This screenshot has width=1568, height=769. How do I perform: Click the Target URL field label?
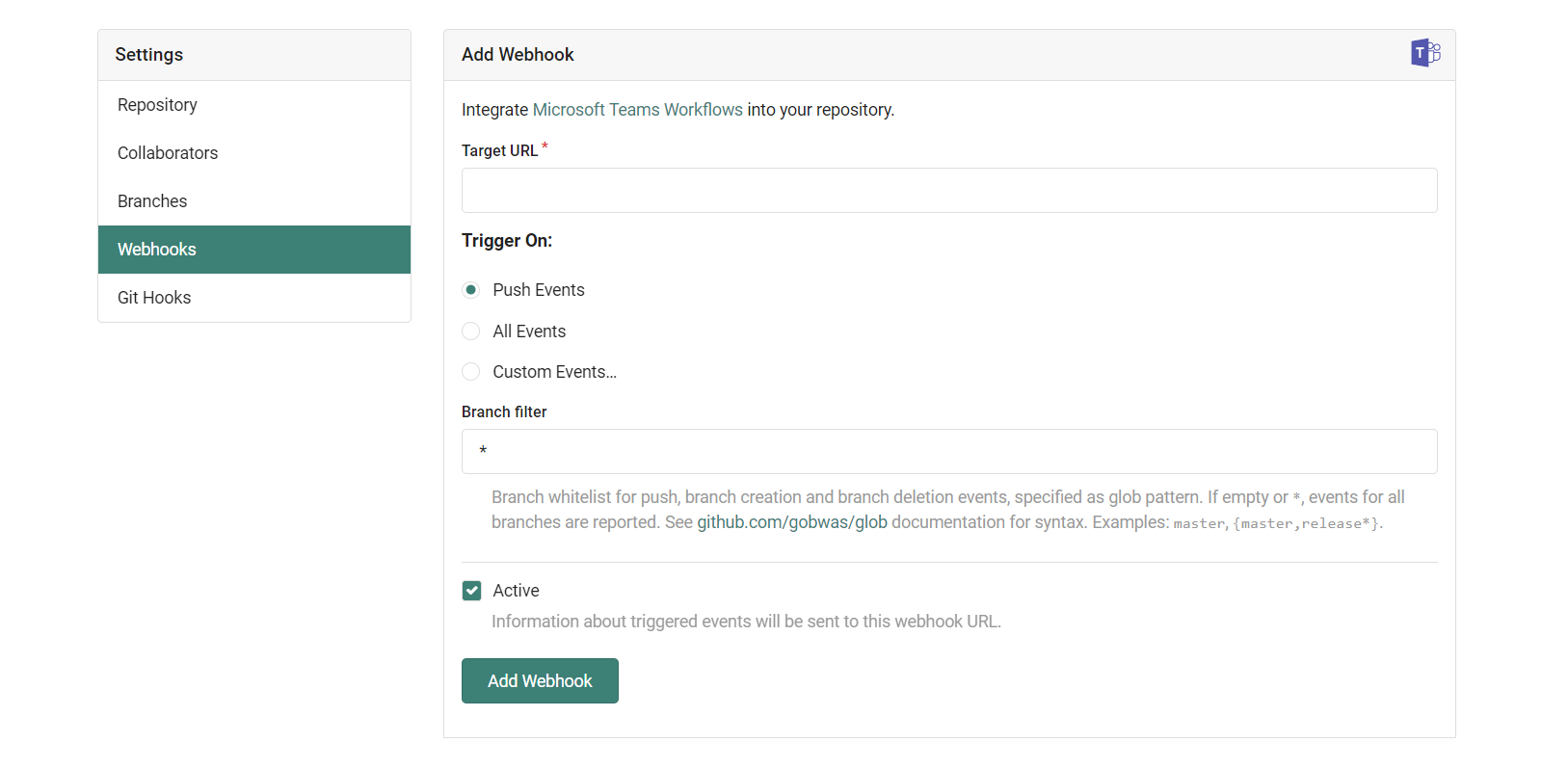(499, 151)
